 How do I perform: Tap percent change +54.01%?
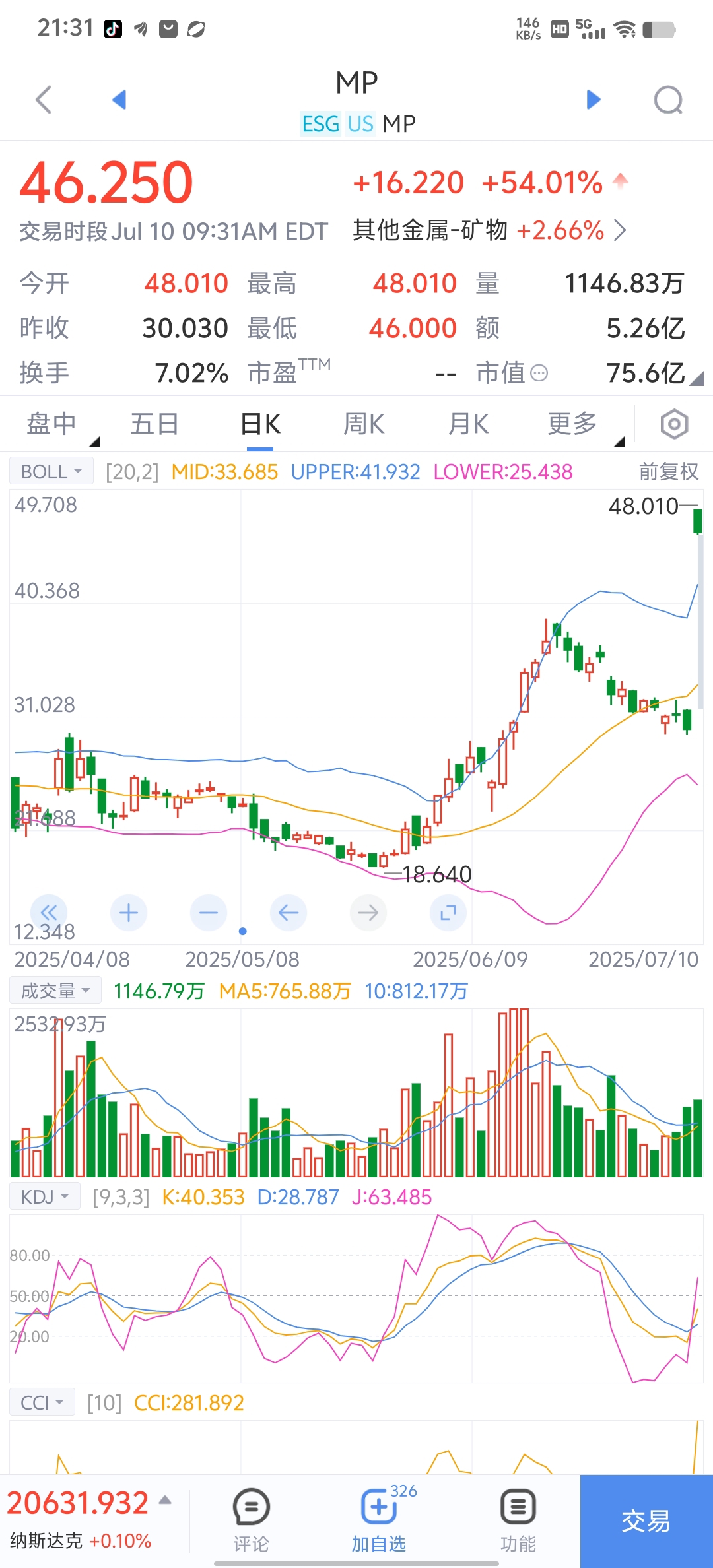coord(542,183)
